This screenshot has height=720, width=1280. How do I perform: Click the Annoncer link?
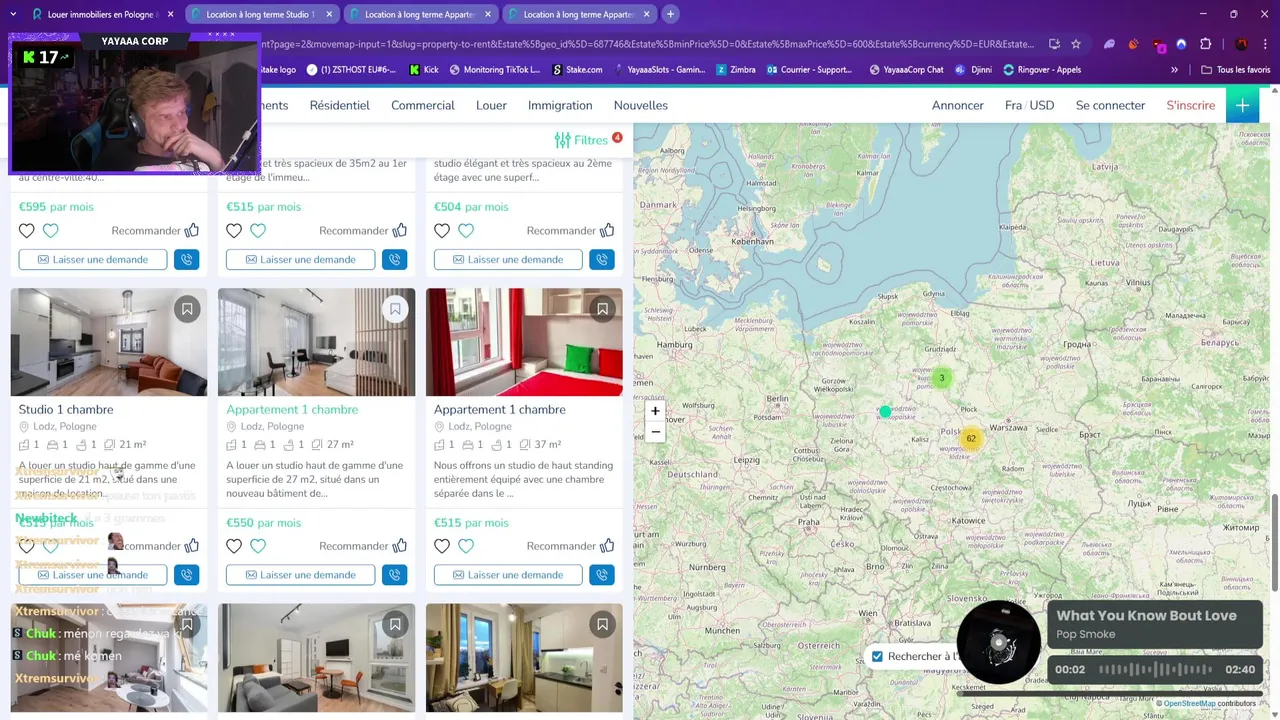(x=957, y=105)
